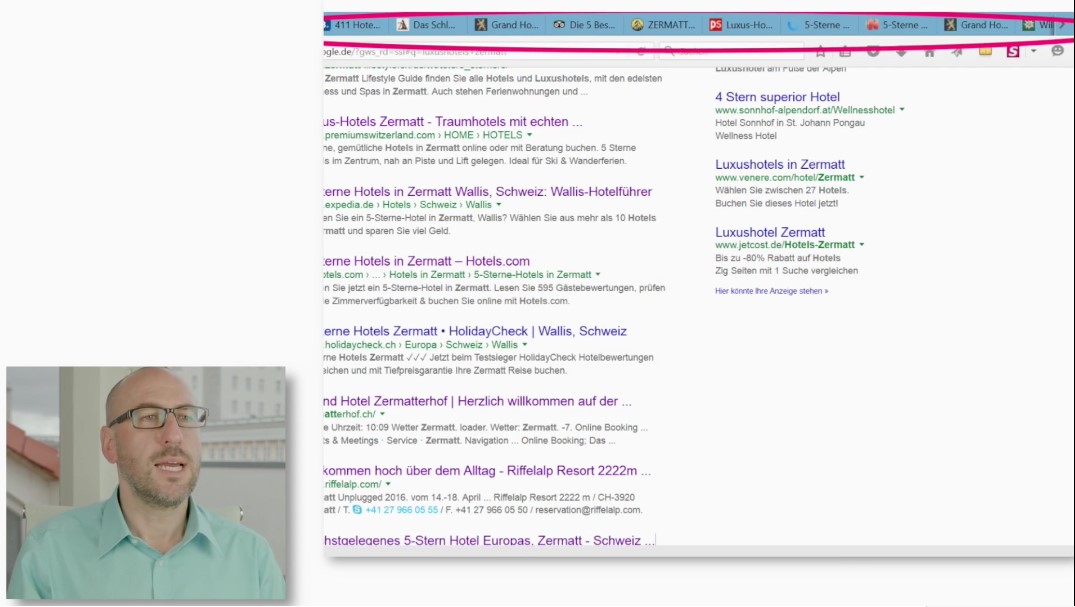Viewport: 1075px width, 607px height.
Task: Click the bookmark star icon in toolbar
Action: [820, 51]
